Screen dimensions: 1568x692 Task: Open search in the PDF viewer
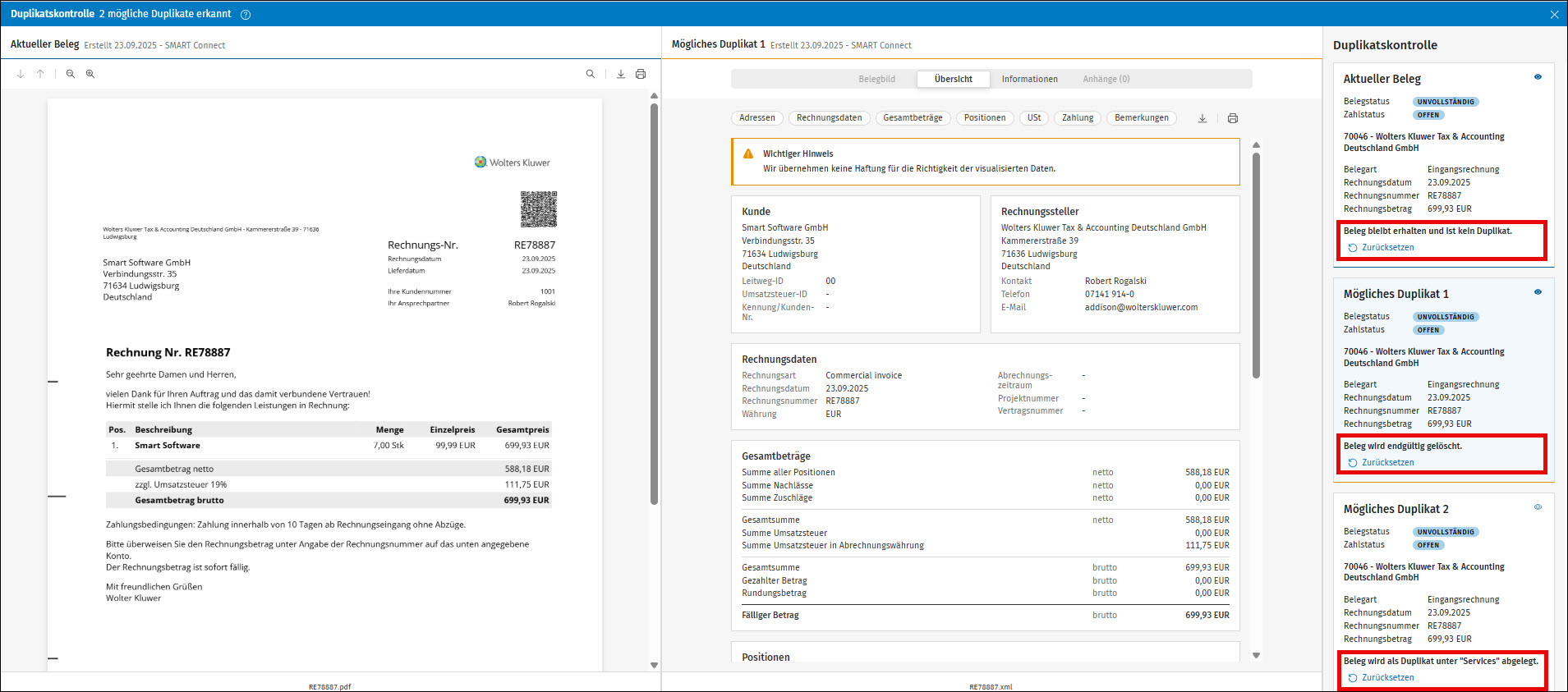[590, 74]
